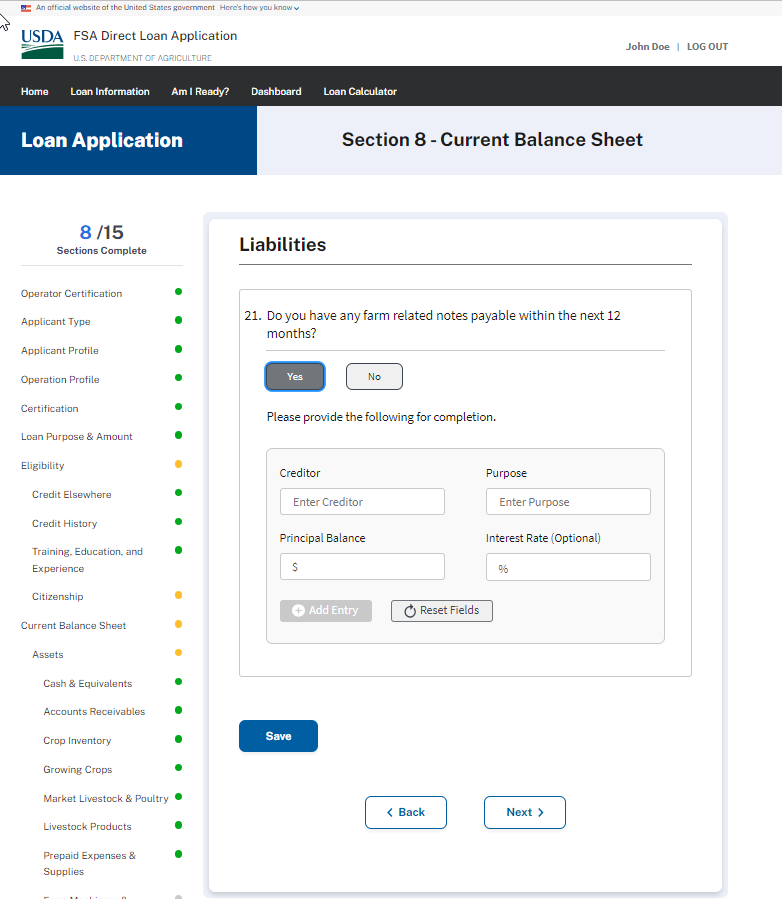Focus the Principal Balance field
The image size is (782, 899).
point(362,567)
